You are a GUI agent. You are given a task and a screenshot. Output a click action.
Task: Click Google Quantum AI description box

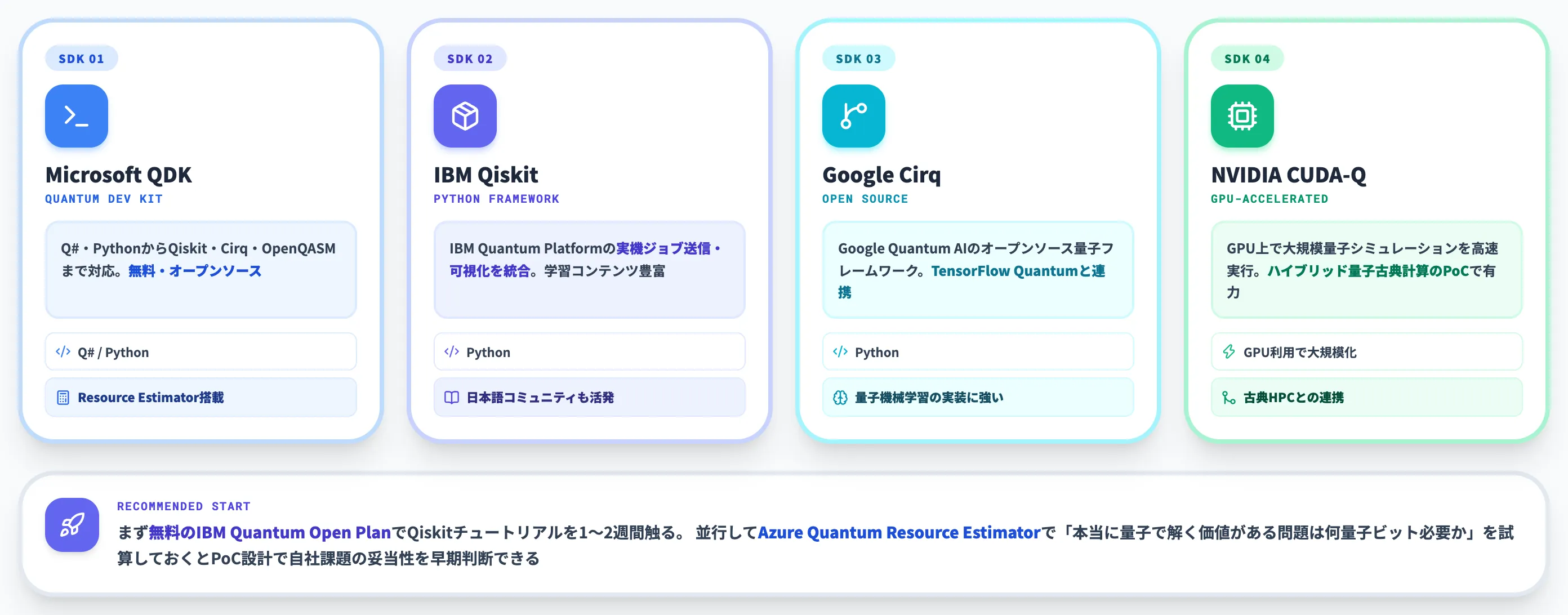[x=978, y=270]
